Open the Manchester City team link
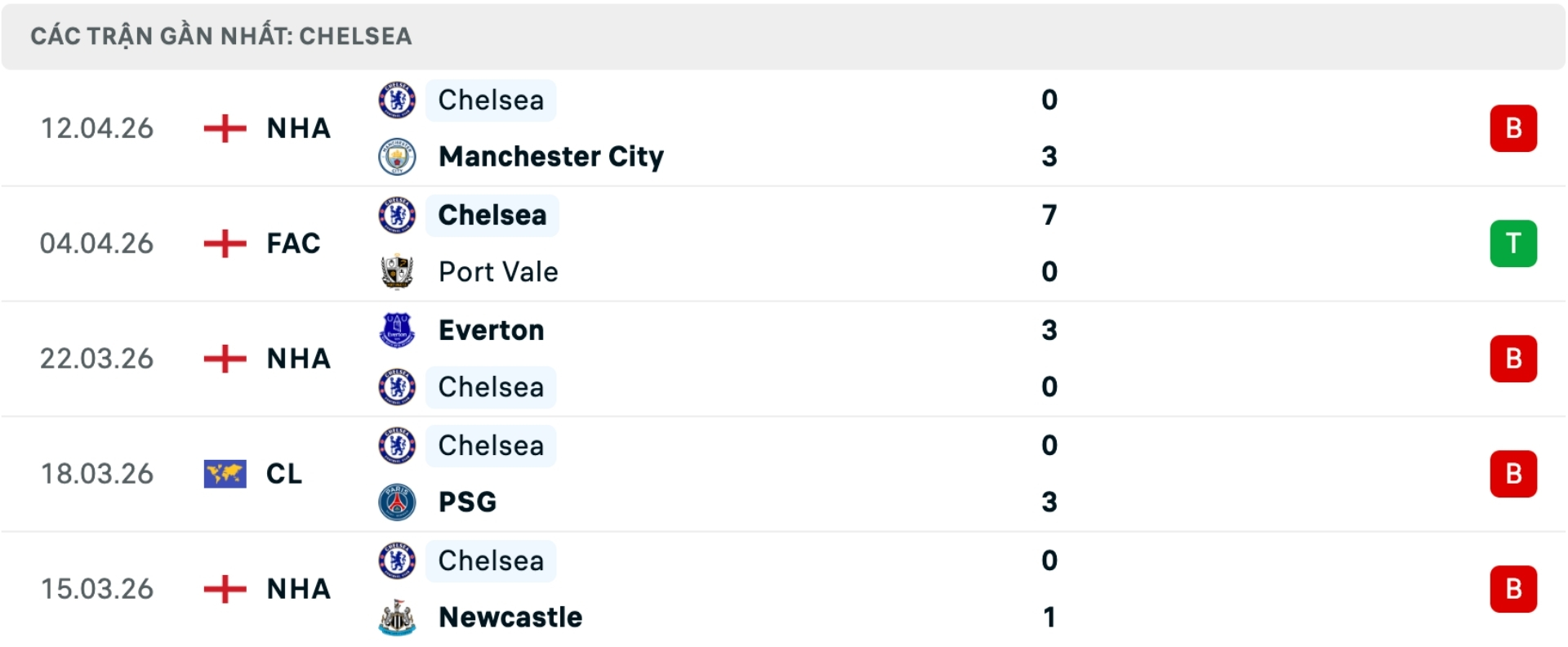The height and width of the screenshot is (647, 1568). click(550, 156)
